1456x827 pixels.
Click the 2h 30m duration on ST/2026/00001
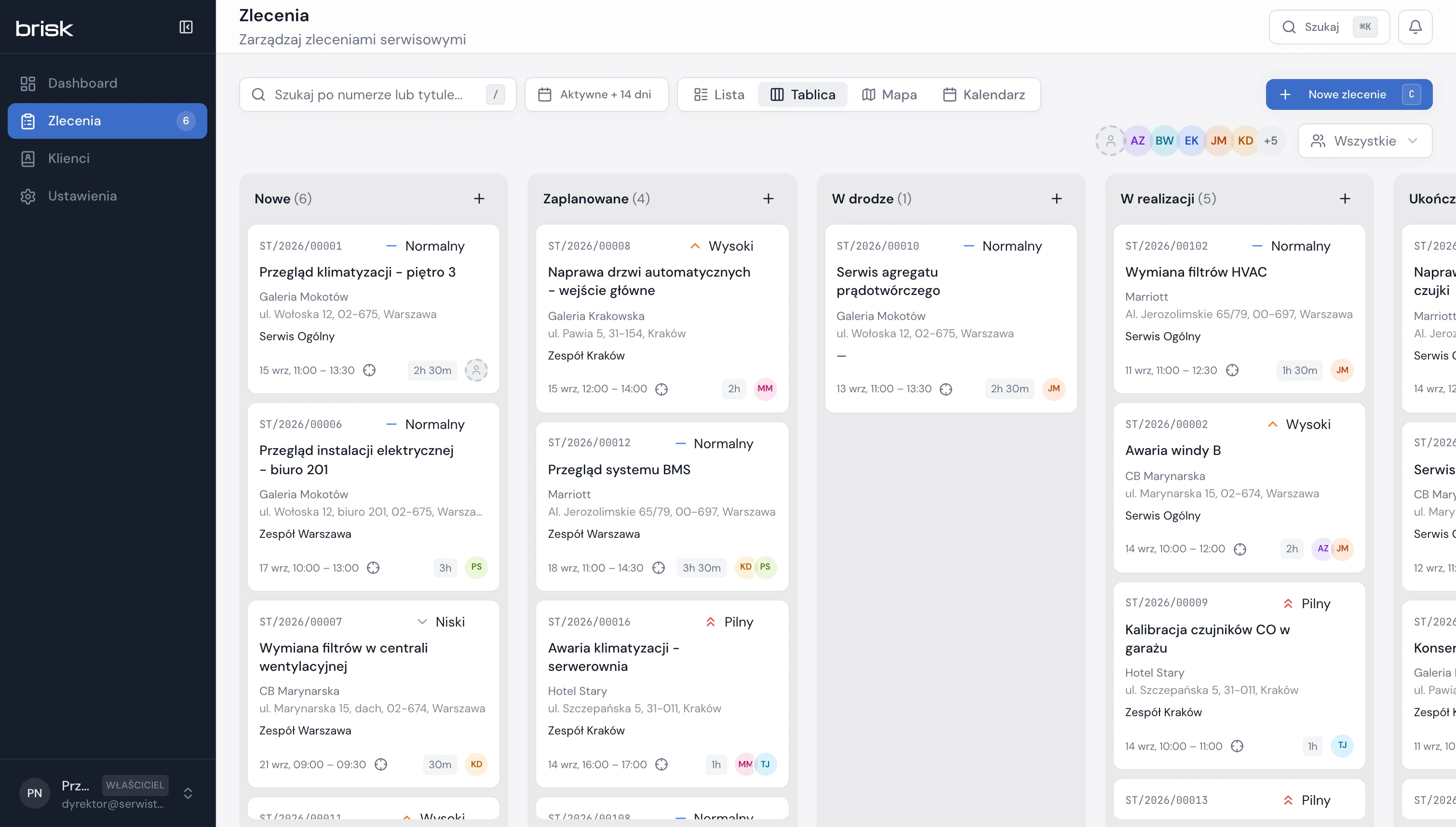tap(432, 370)
